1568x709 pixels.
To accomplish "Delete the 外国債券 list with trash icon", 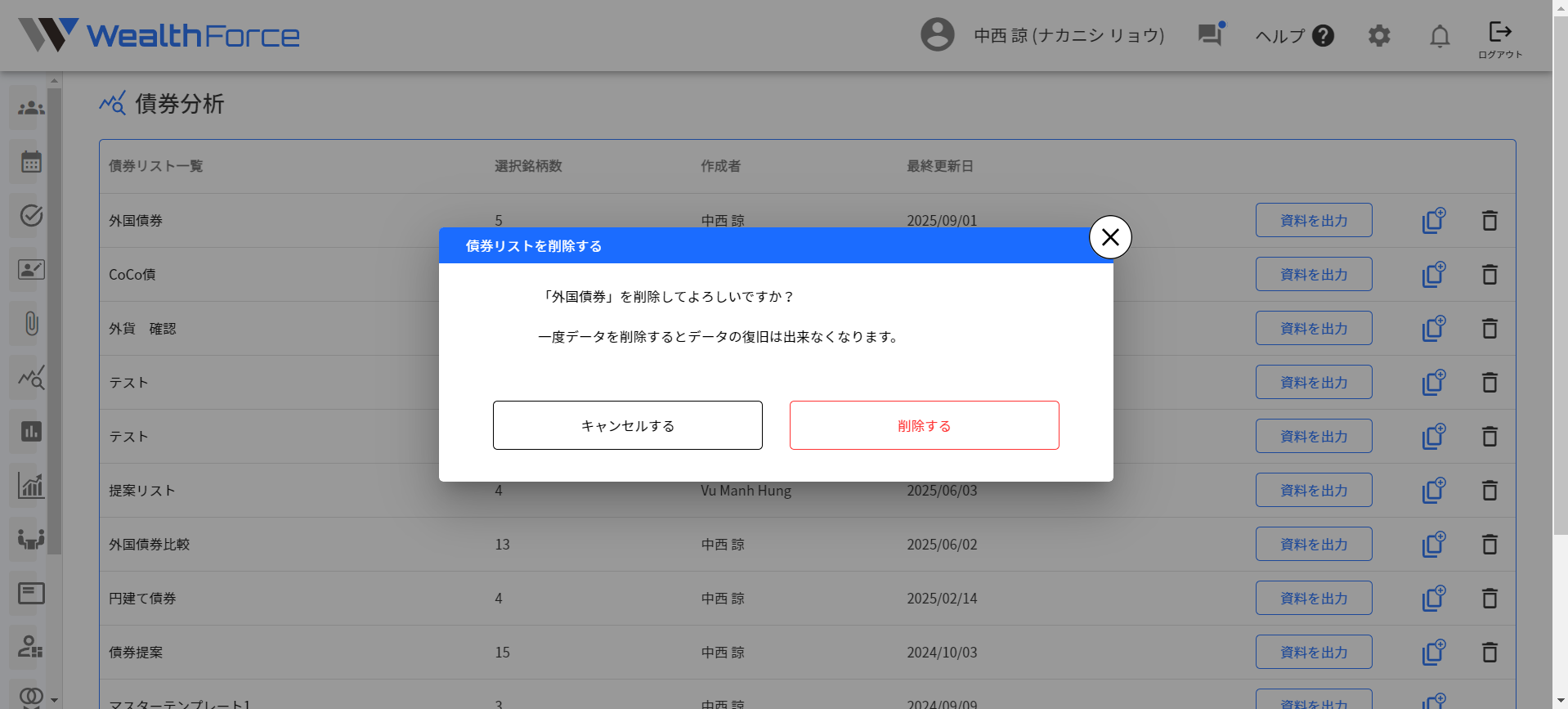I will (x=1490, y=220).
